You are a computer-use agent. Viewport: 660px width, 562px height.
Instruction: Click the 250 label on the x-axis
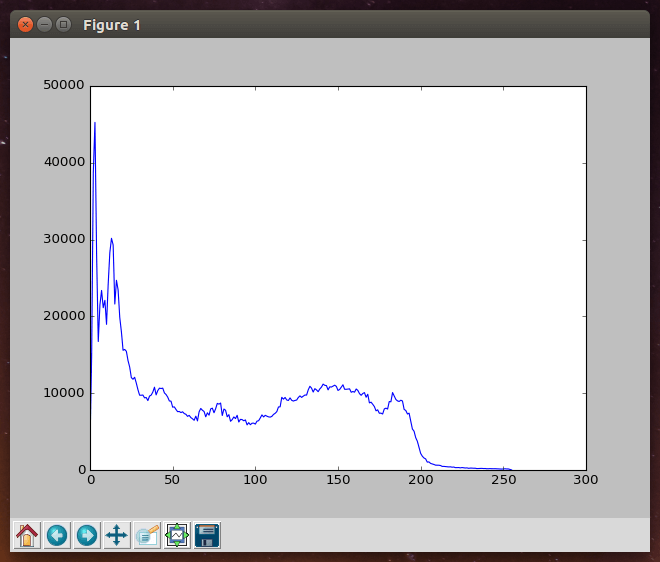tap(503, 479)
